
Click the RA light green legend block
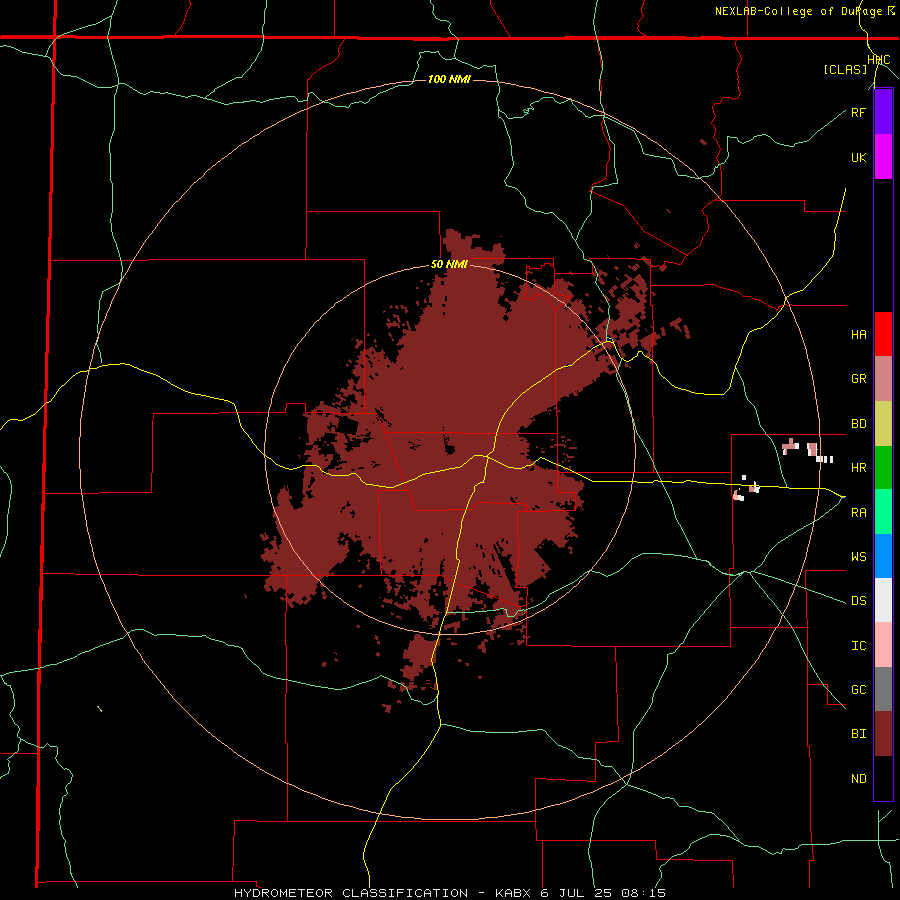[883, 511]
